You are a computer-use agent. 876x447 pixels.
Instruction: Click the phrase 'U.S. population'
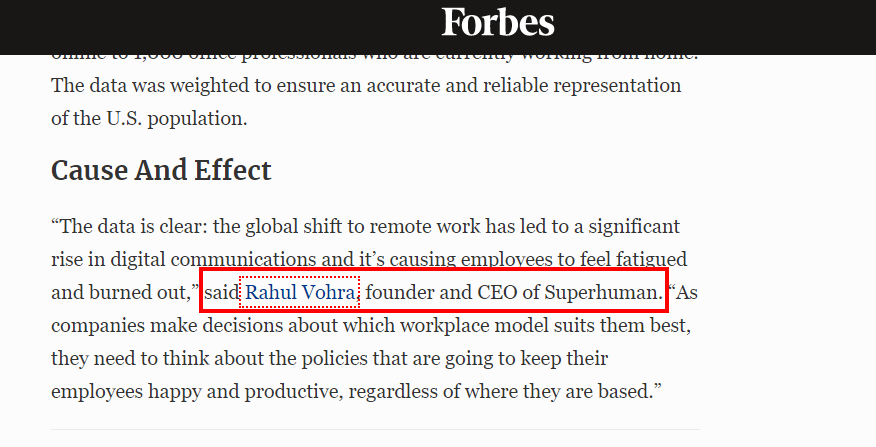[177, 119]
